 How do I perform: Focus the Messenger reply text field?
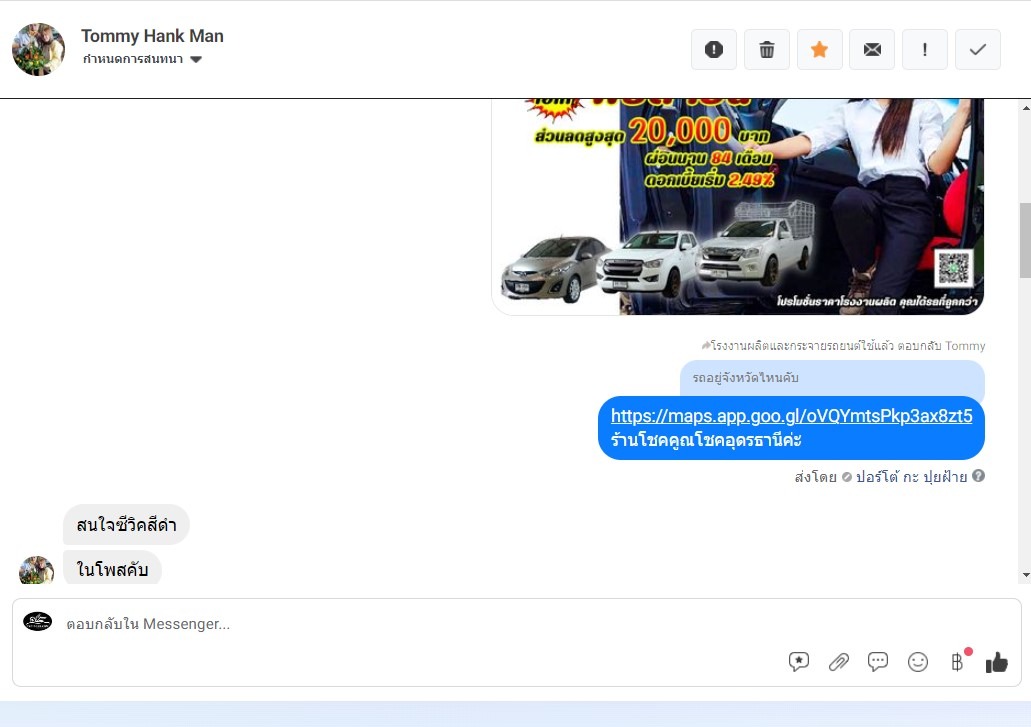coord(516,624)
